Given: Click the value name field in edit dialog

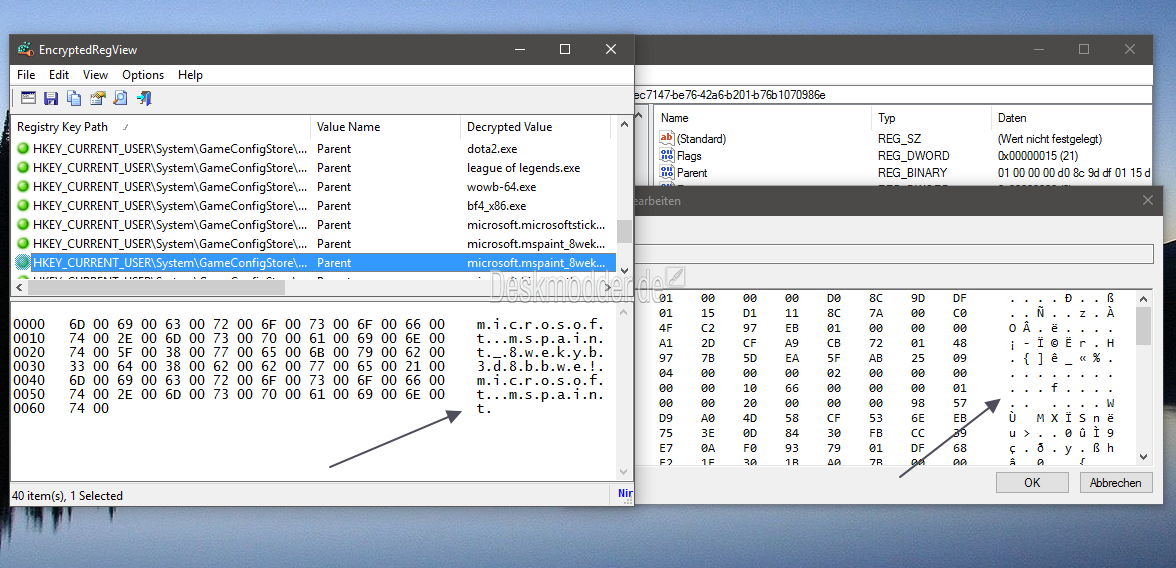Looking at the screenshot, I should point(892,254).
